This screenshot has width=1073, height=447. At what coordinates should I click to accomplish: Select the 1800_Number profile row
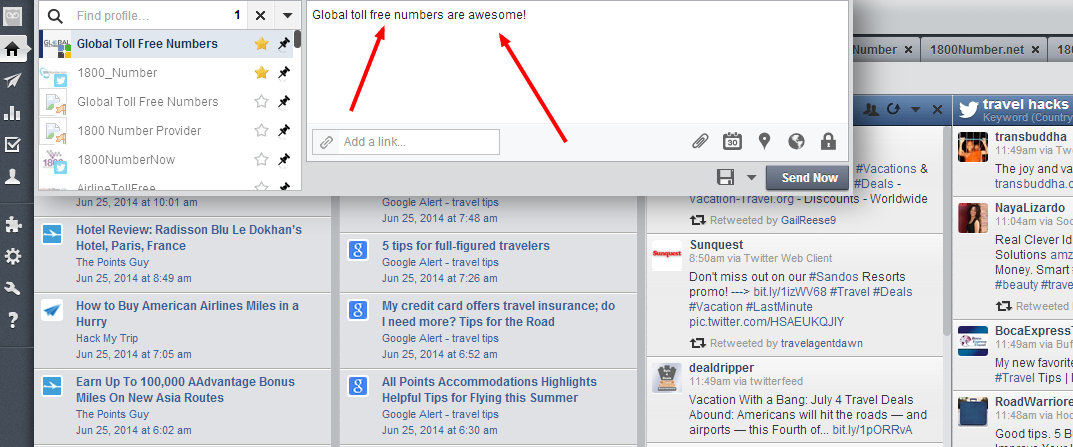[x=166, y=73]
